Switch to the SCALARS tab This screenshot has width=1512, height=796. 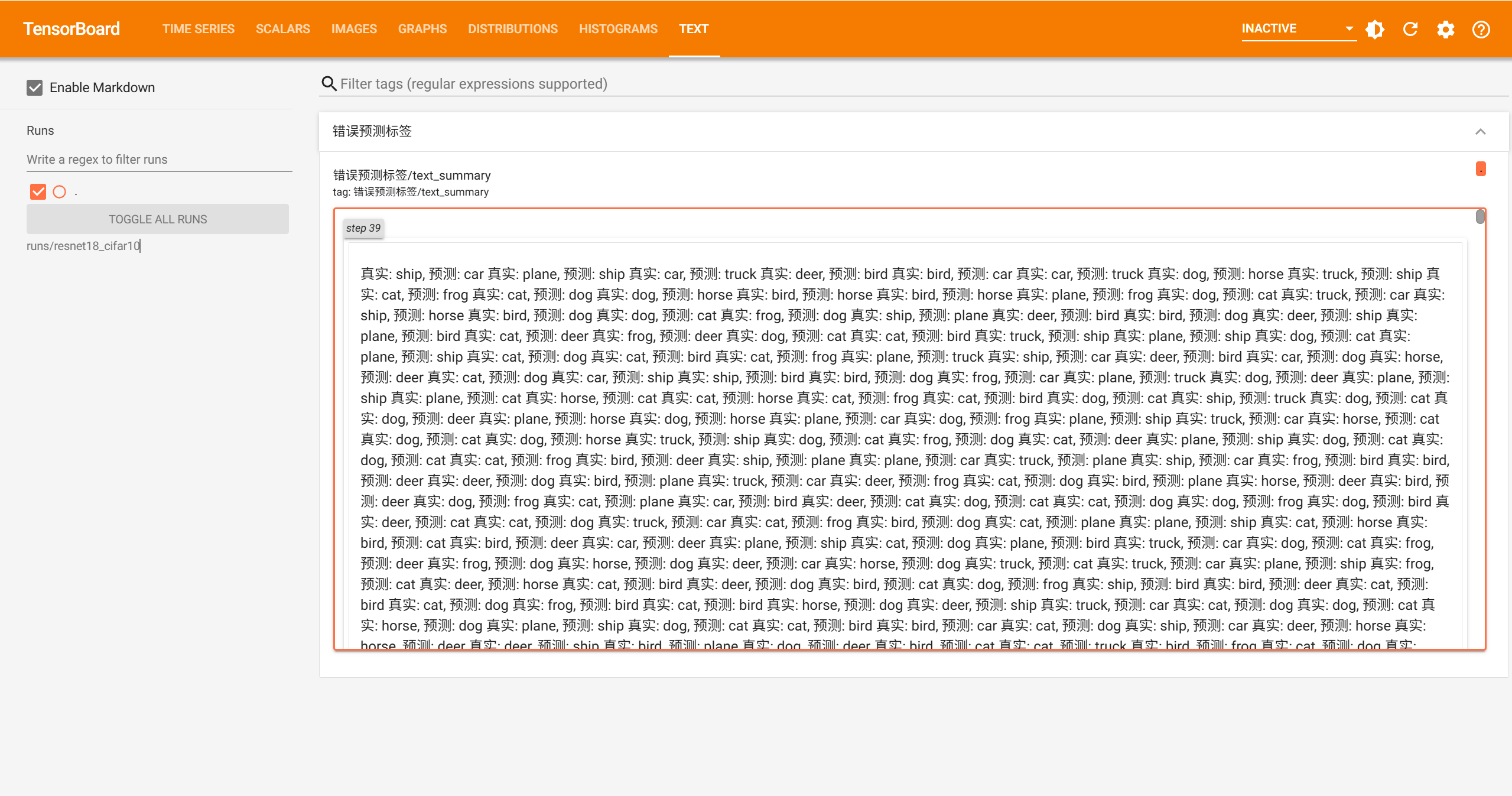click(x=282, y=29)
